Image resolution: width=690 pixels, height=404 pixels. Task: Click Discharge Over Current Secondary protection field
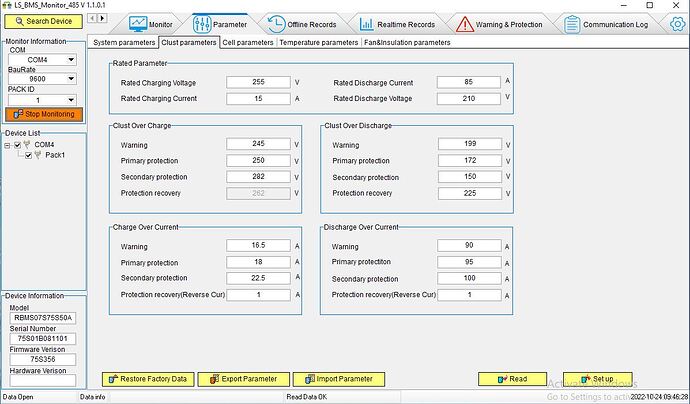pyautogui.click(x=469, y=278)
